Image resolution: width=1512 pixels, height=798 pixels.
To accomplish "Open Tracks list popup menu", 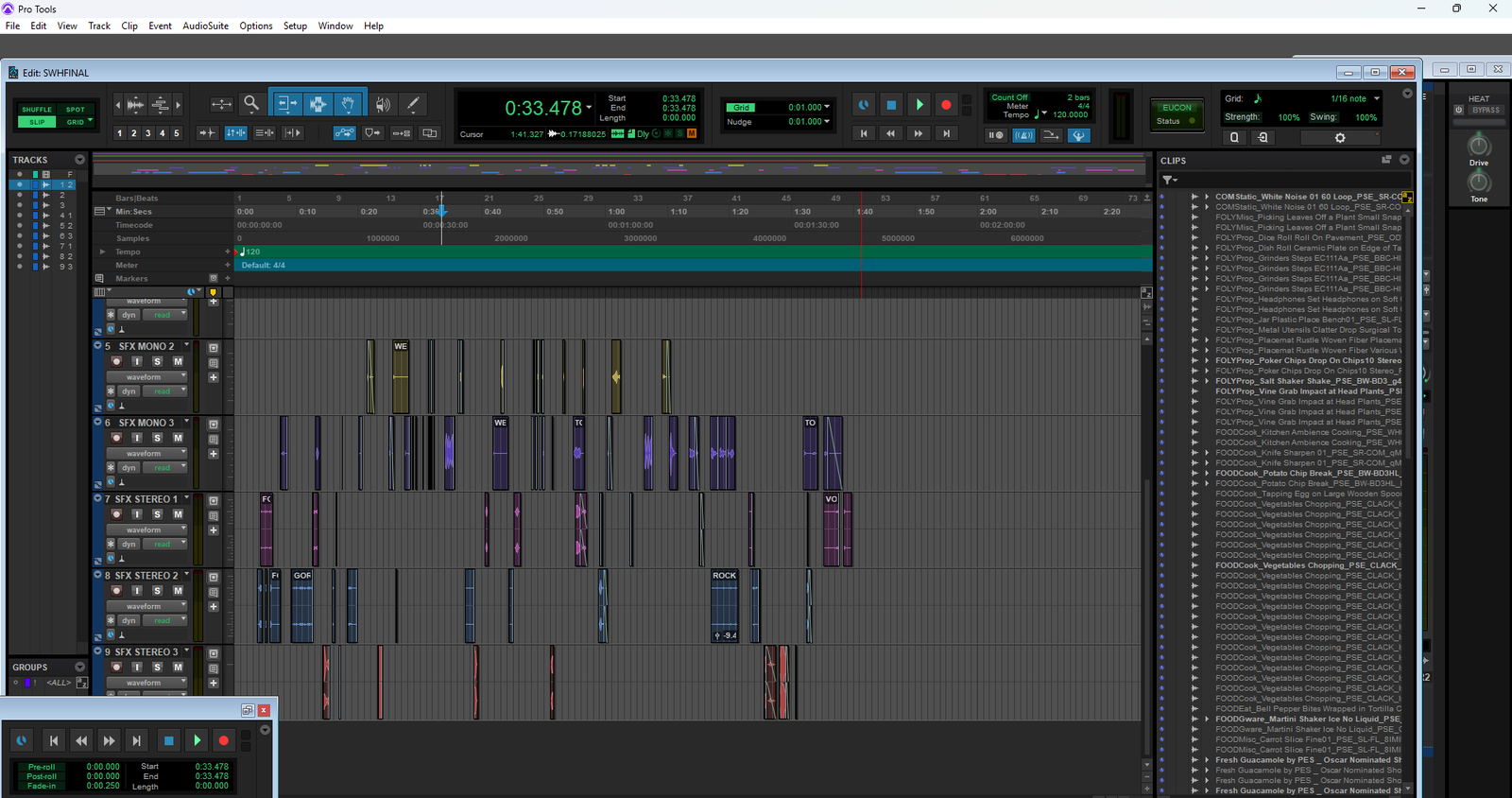I will (79, 160).
